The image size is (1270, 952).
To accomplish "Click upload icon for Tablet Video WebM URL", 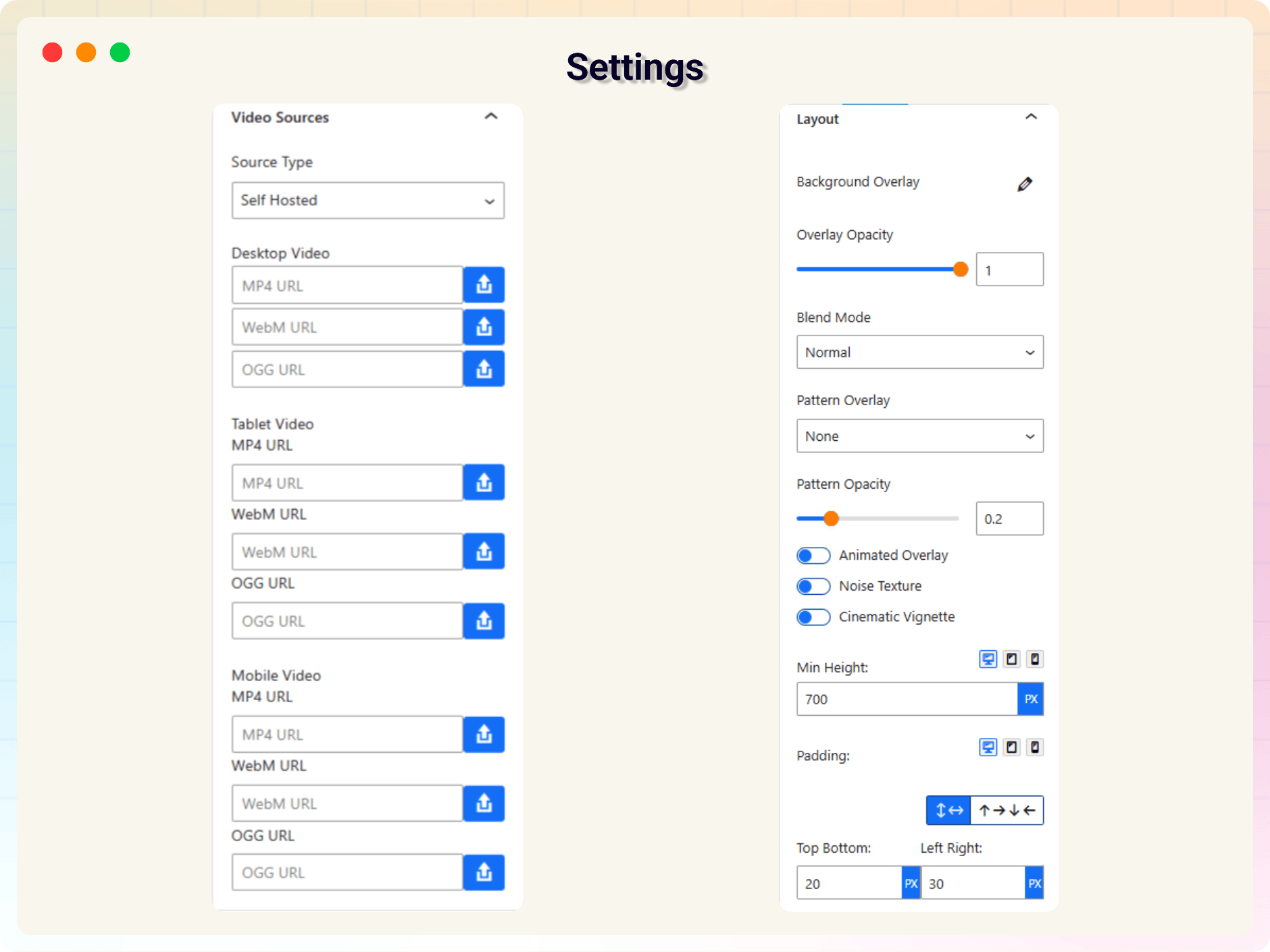I will click(x=484, y=552).
